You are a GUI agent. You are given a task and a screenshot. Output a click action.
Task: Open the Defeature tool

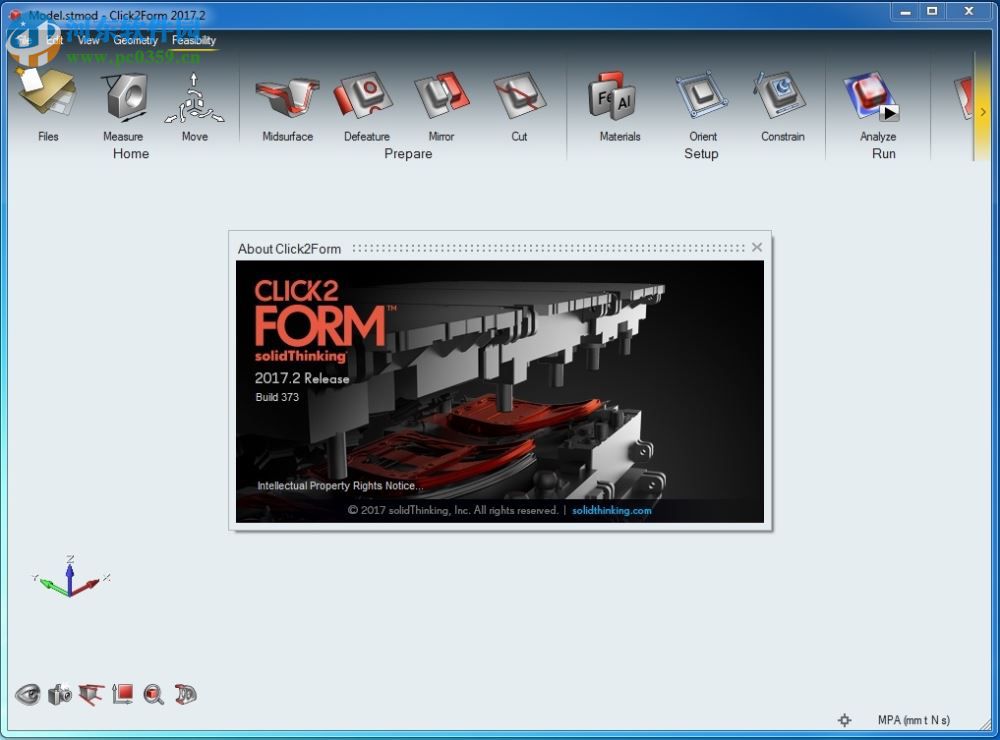365,97
